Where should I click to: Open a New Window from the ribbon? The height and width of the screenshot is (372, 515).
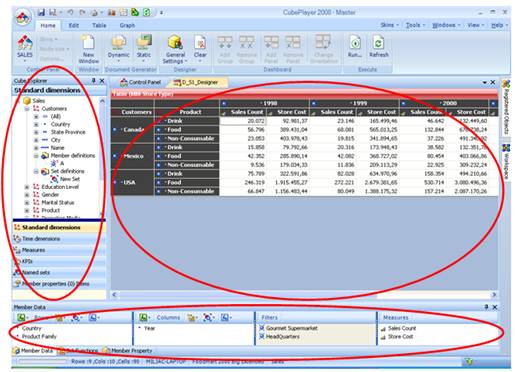(x=88, y=49)
